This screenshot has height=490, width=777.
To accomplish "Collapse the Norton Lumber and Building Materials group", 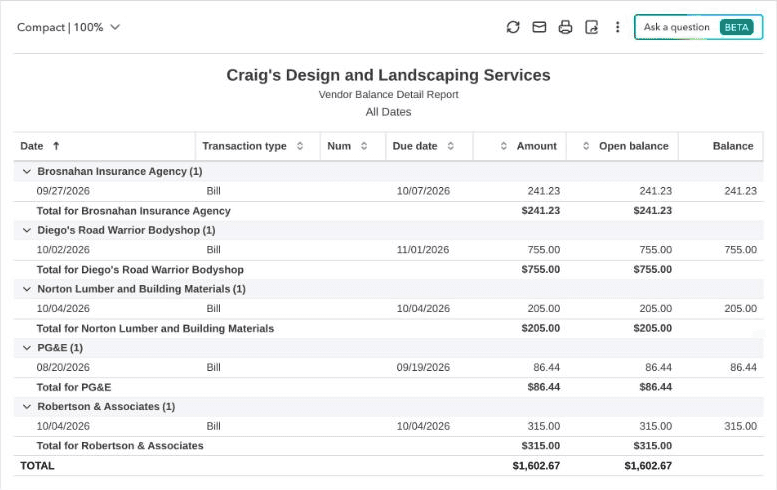I will tap(27, 289).
